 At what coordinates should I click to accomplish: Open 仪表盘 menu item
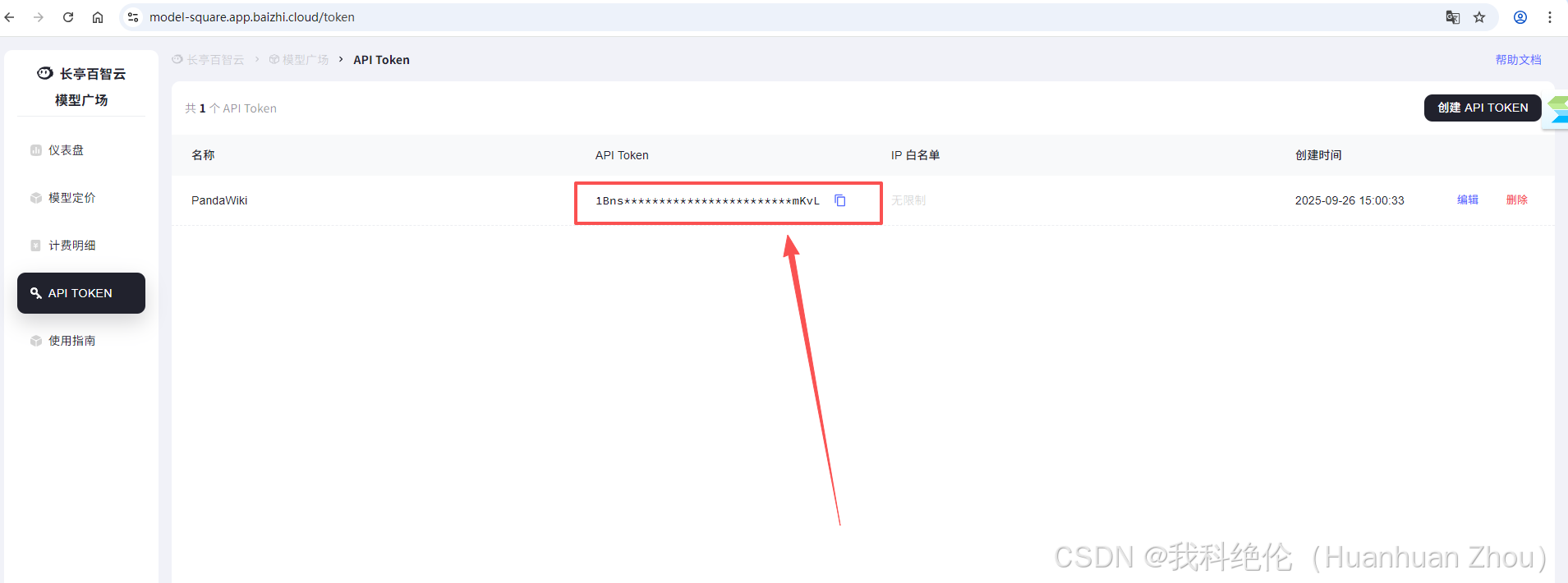coord(81,150)
